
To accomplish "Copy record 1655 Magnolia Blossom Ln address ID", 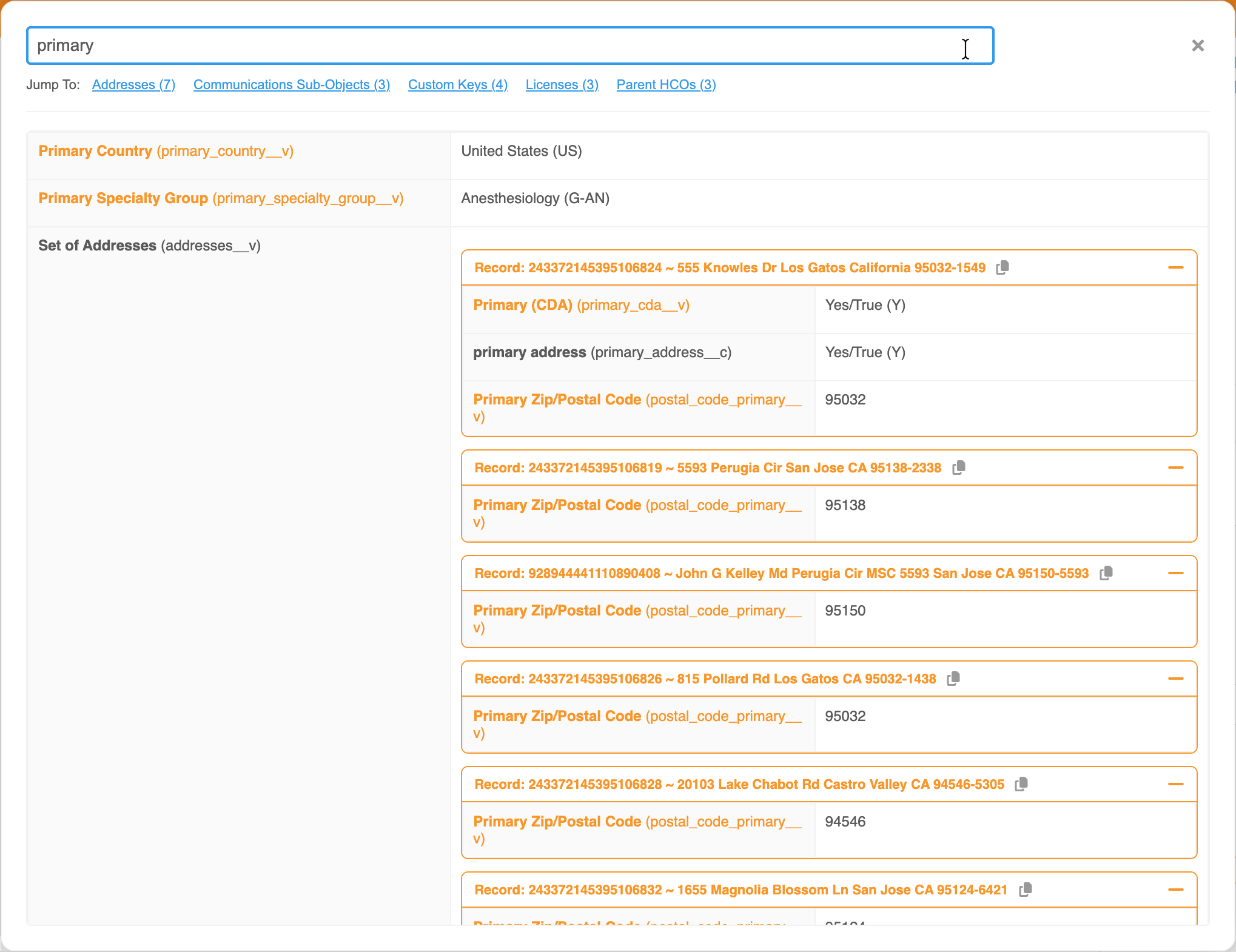I will coord(1025,890).
